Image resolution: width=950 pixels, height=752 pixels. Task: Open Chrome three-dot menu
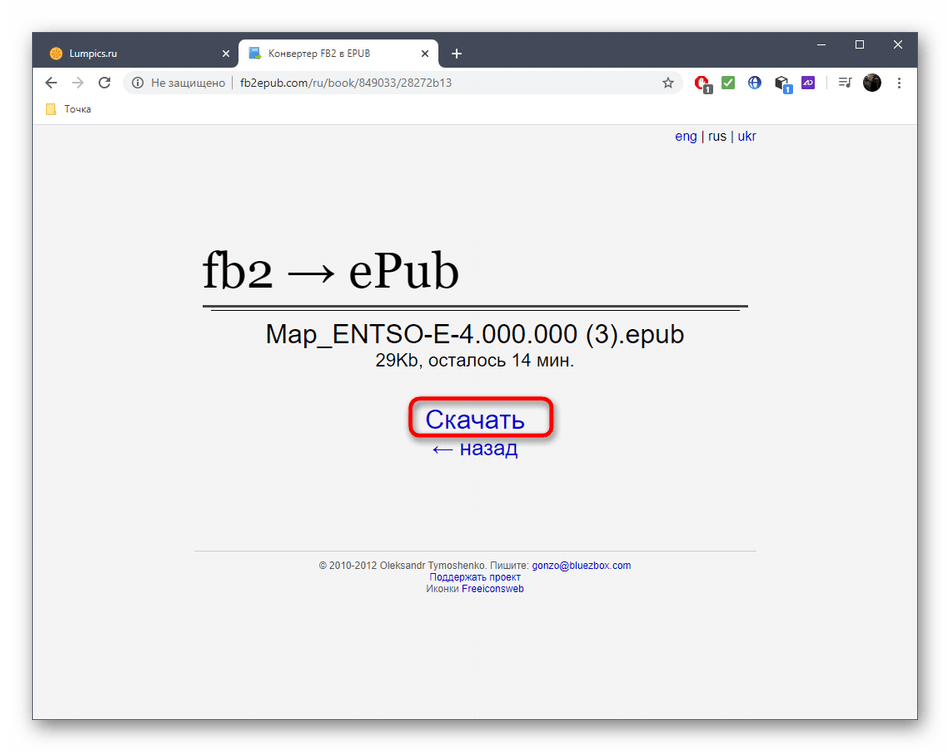pyautogui.click(x=899, y=83)
